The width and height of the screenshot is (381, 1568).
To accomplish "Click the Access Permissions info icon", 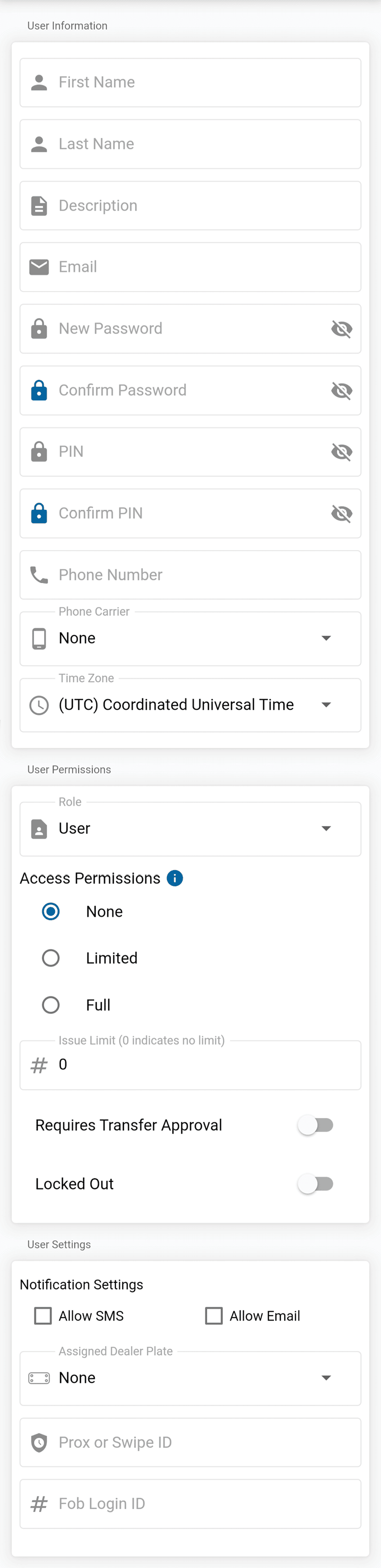I will click(x=175, y=878).
